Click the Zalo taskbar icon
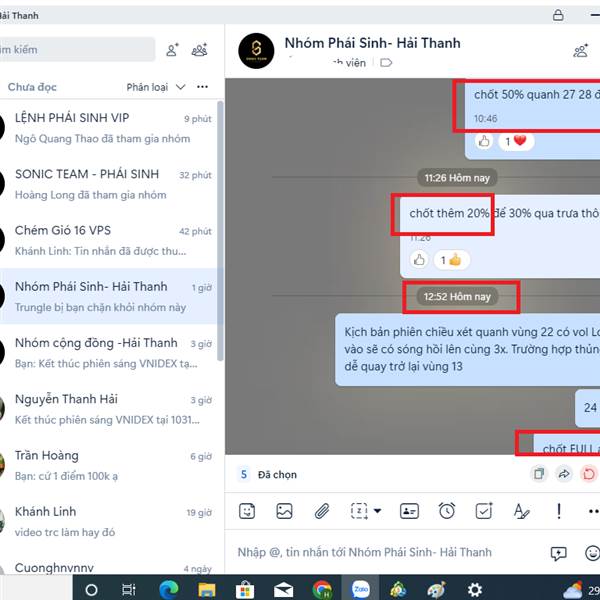 (360, 589)
